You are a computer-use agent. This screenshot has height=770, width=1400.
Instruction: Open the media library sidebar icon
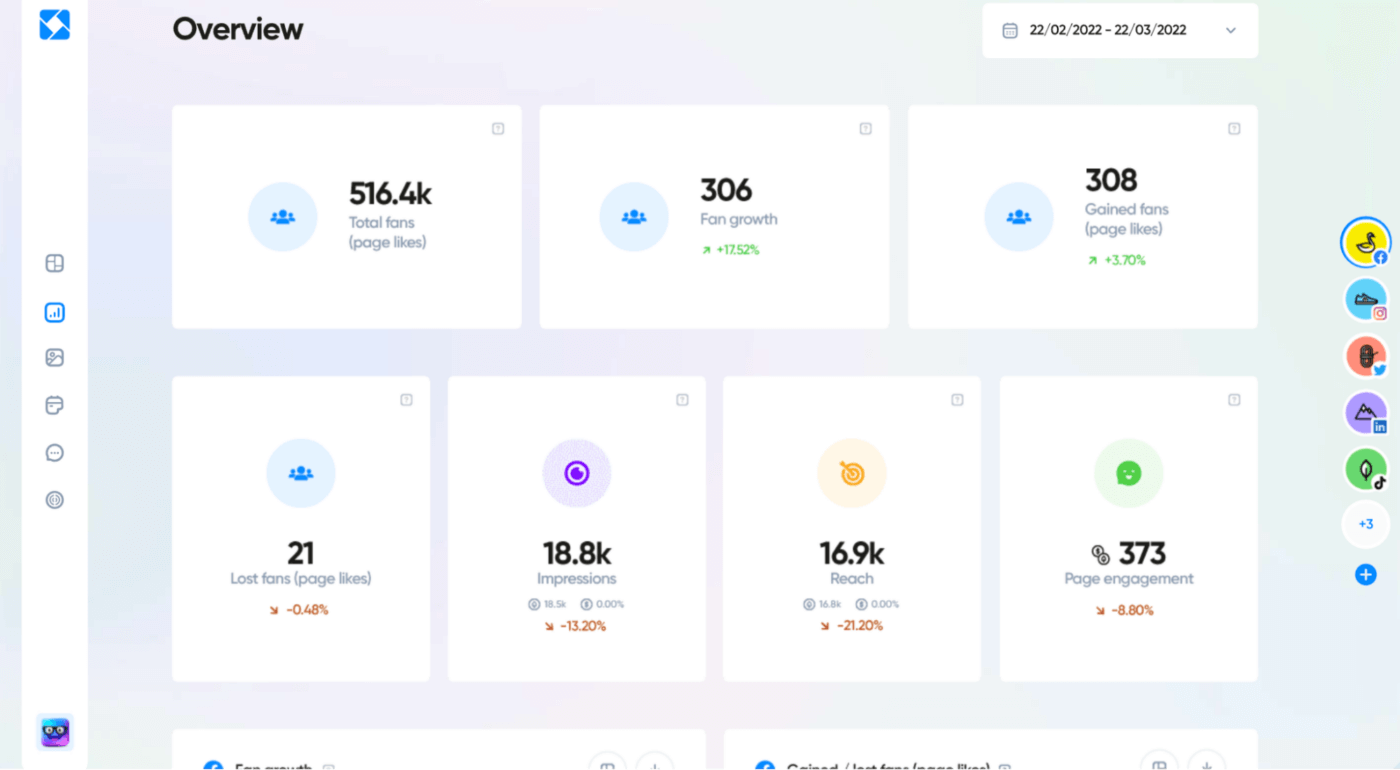(55, 357)
